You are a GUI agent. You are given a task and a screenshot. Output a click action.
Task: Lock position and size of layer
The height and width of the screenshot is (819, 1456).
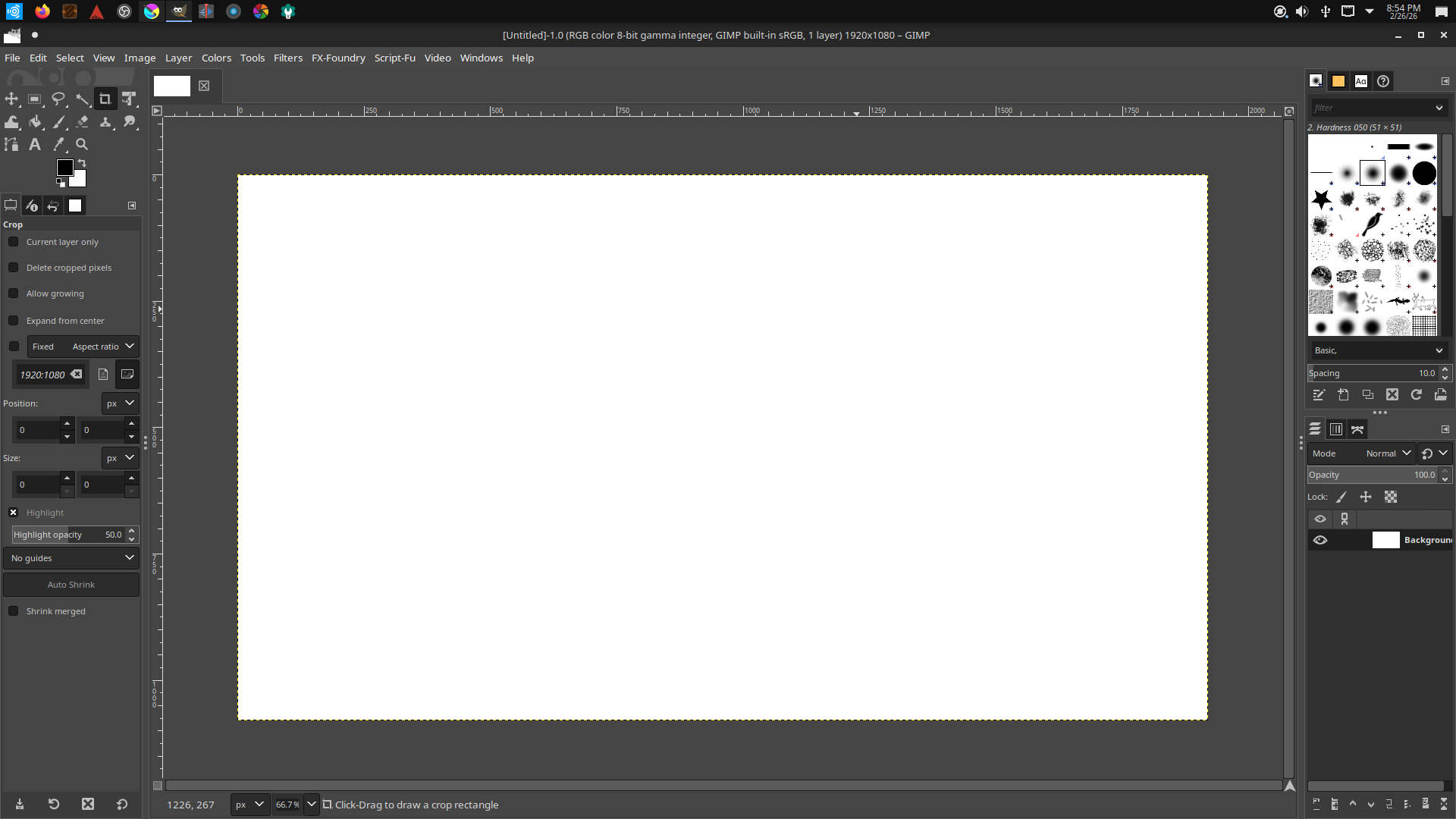(1366, 497)
